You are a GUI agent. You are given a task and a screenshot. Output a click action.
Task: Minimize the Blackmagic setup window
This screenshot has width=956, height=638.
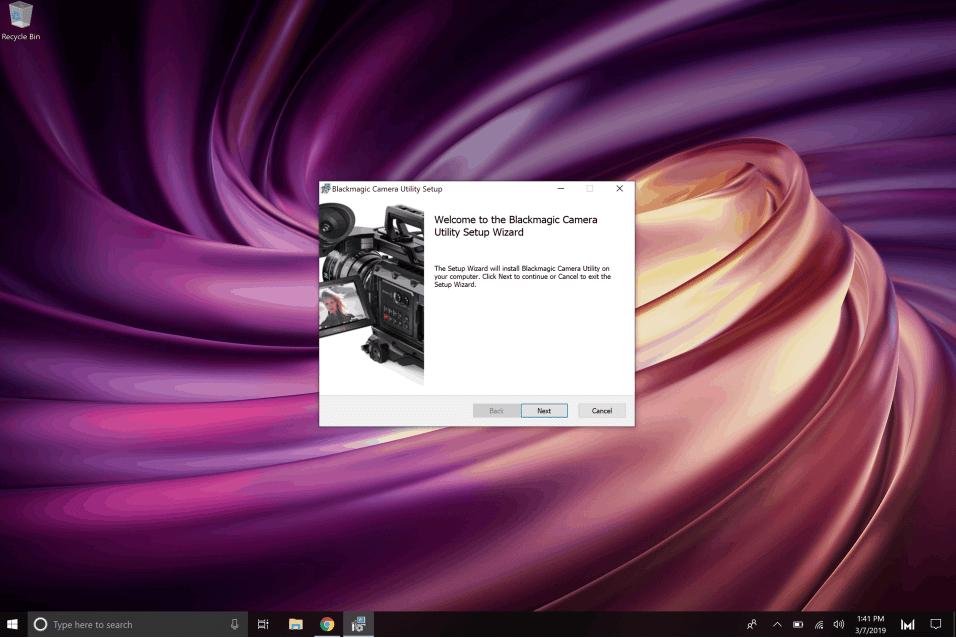560,188
